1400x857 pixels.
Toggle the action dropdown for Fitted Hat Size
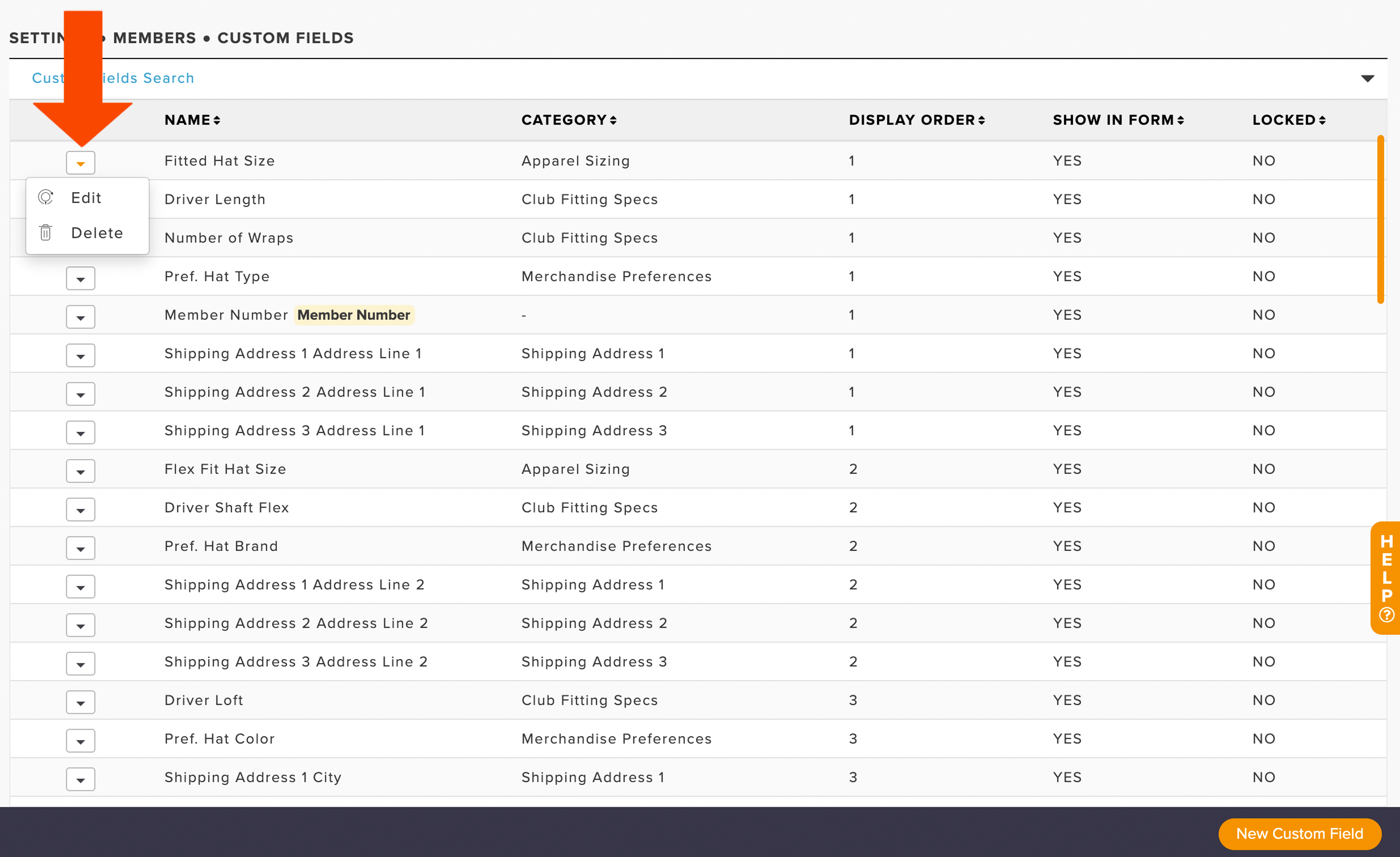click(81, 162)
